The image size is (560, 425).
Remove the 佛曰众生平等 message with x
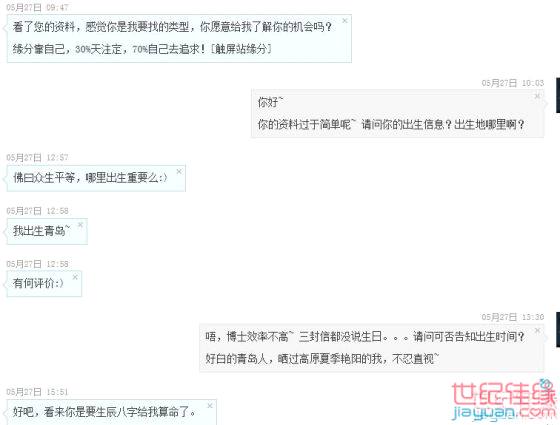click(179, 171)
